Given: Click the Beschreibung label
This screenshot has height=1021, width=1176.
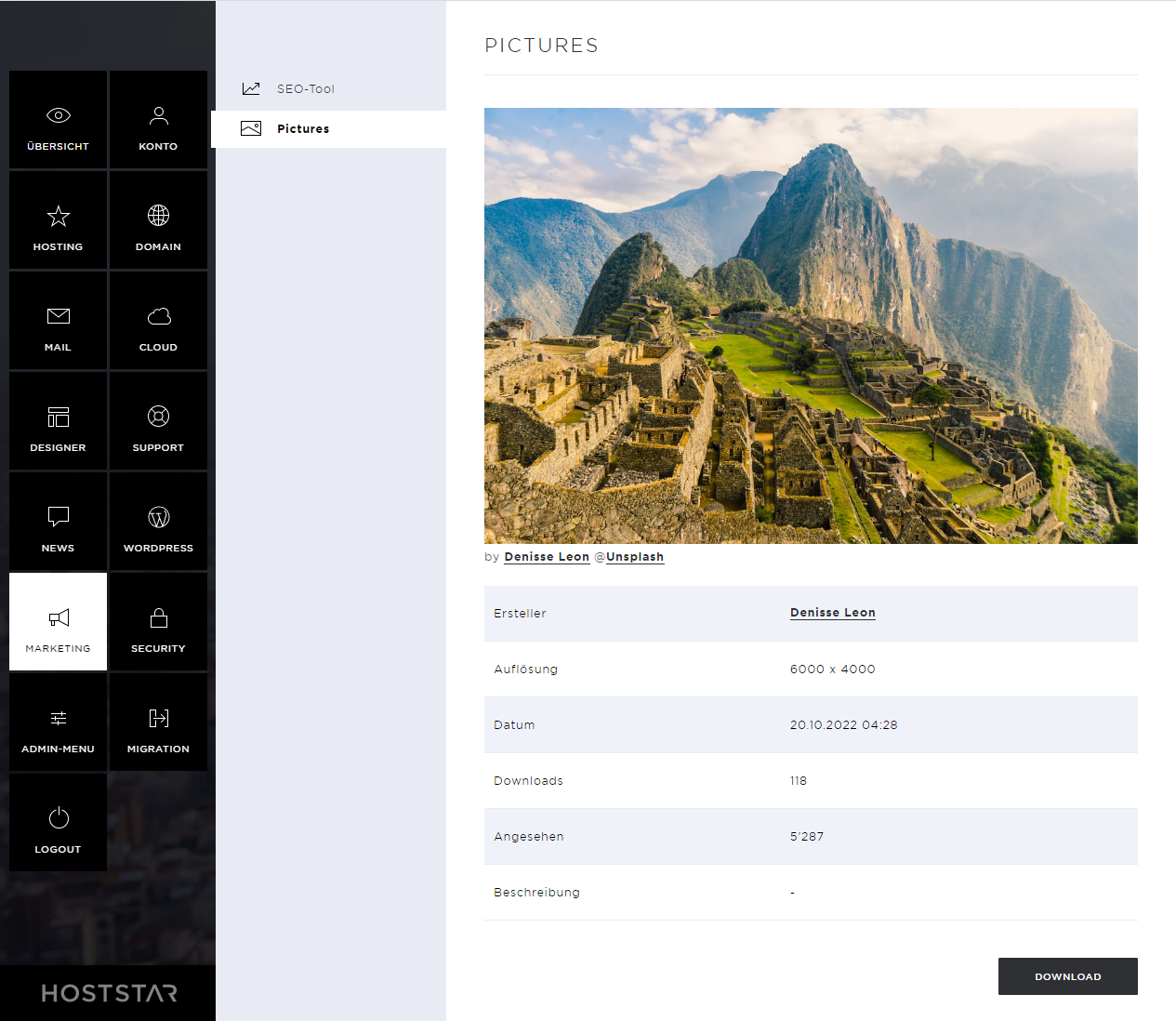Looking at the screenshot, I should pos(536,893).
